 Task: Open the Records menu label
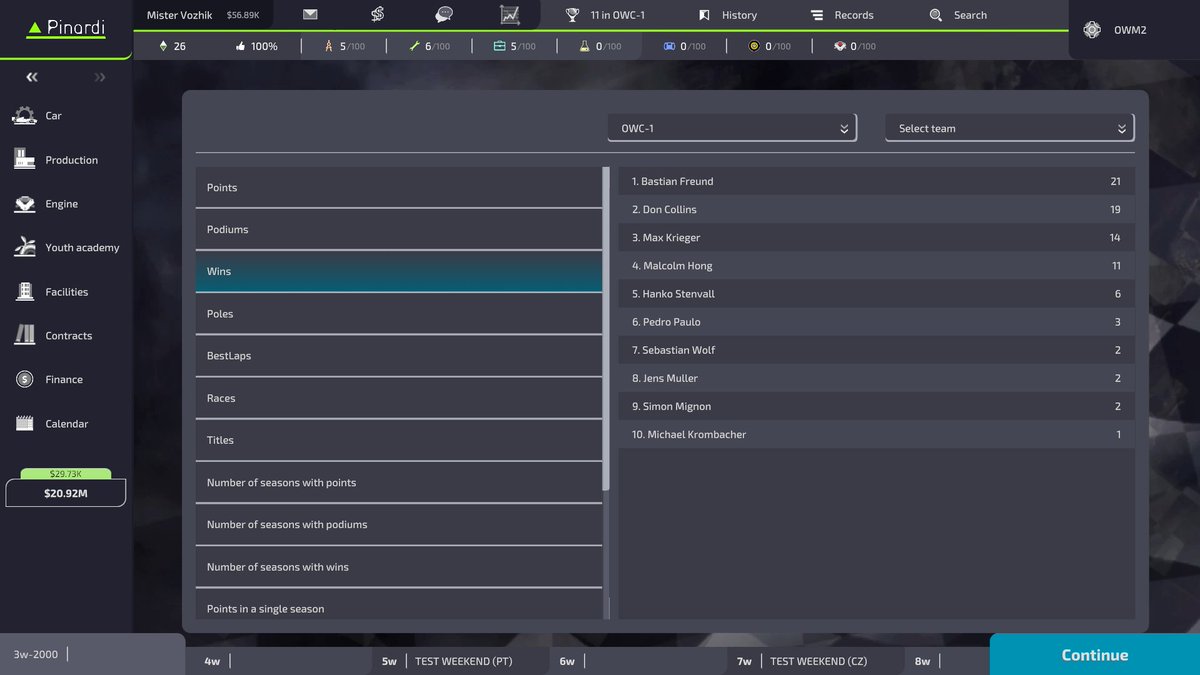(854, 15)
